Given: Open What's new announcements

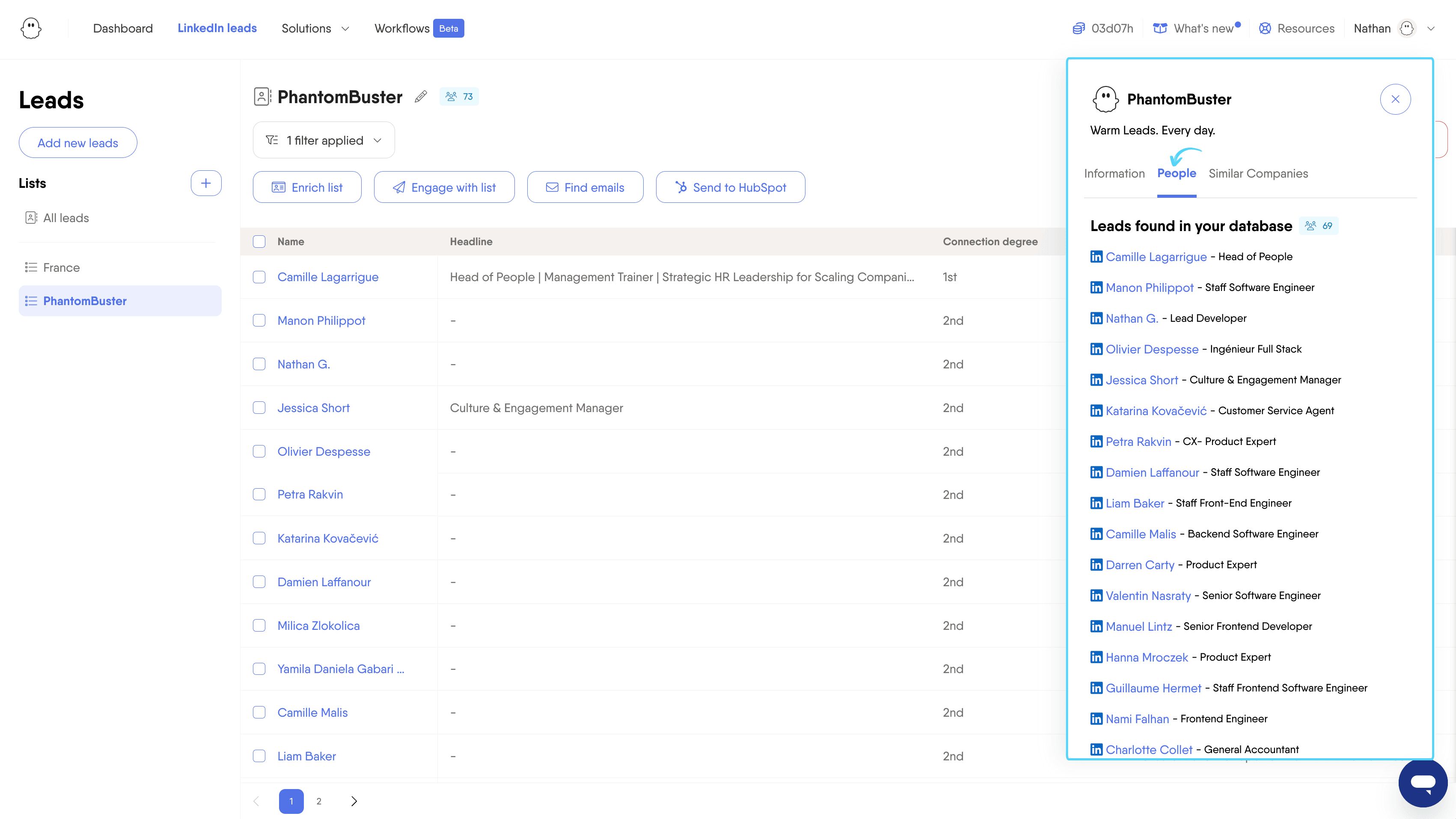Looking at the screenshot, I should [1197, 28].
